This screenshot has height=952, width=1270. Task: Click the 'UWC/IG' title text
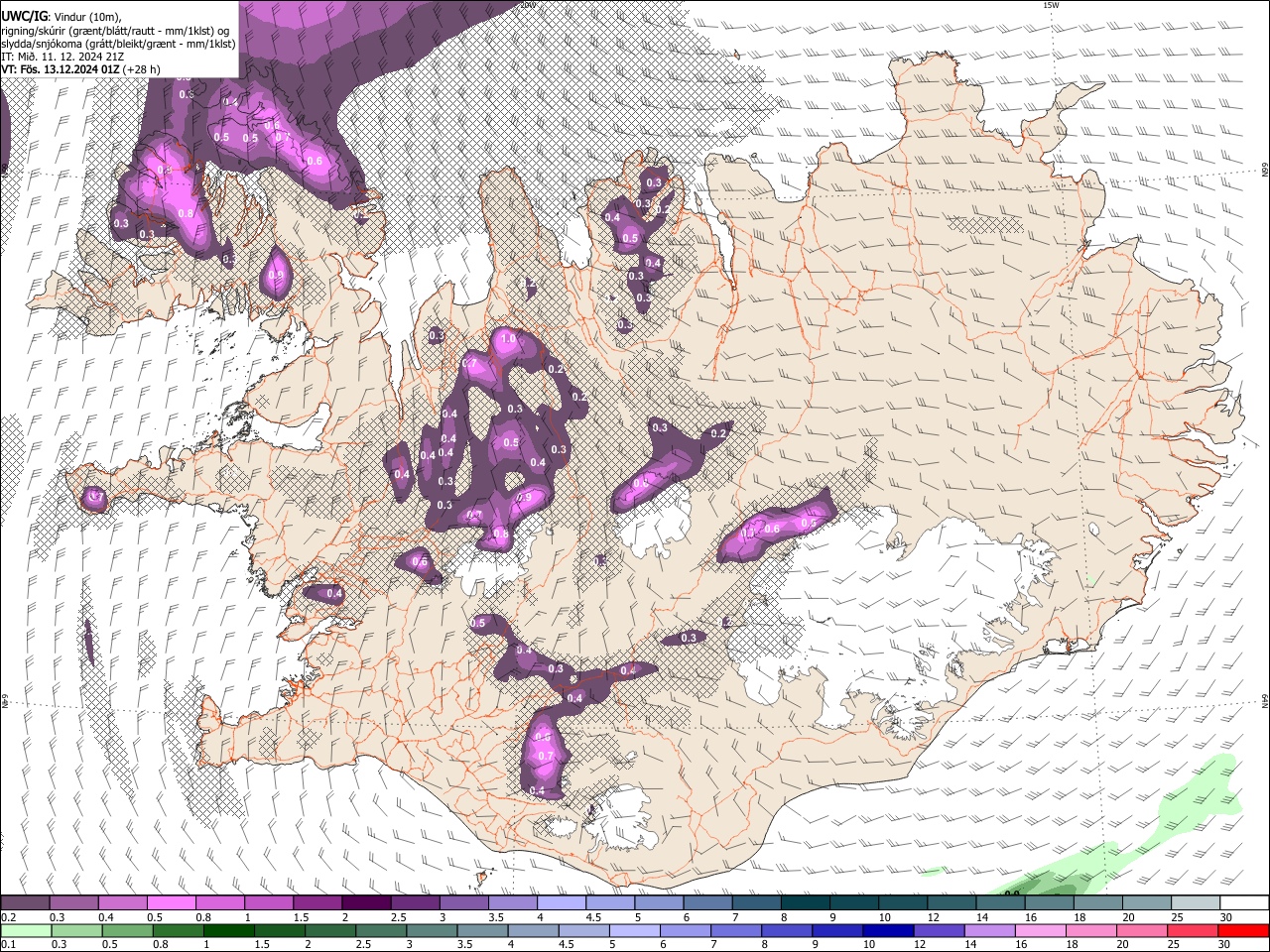[x=24, y=16]
